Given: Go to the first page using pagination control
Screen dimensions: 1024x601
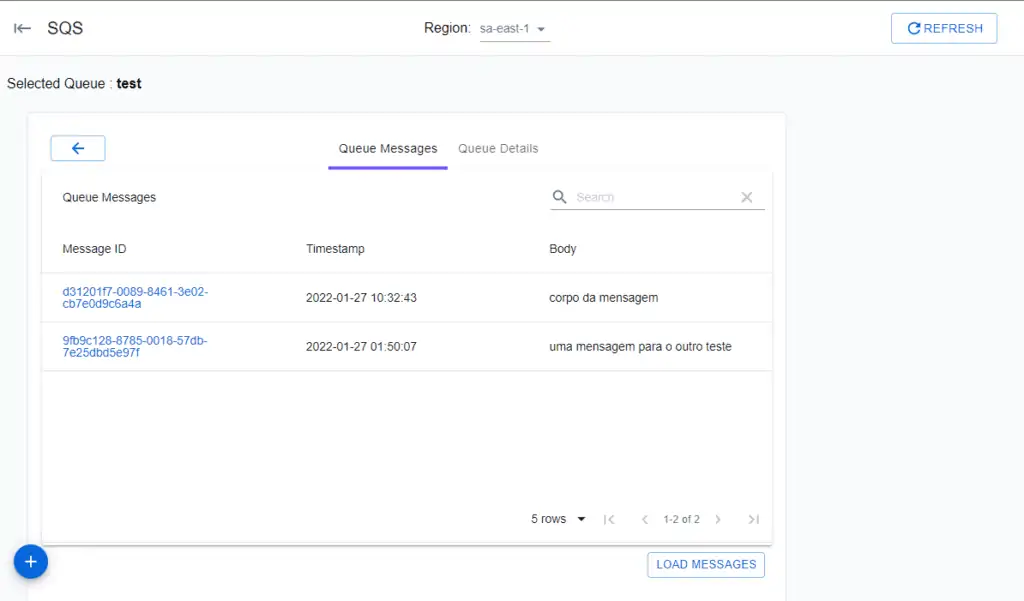Looking at the screenshot, I should (609, 519).
